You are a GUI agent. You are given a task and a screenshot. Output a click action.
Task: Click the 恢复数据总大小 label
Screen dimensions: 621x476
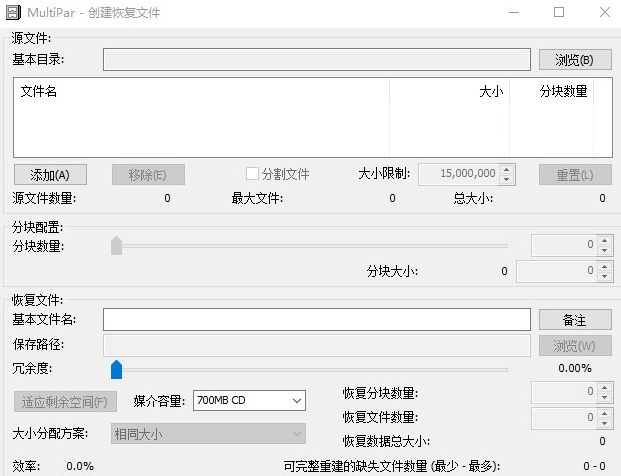click(x=386, y=441)
